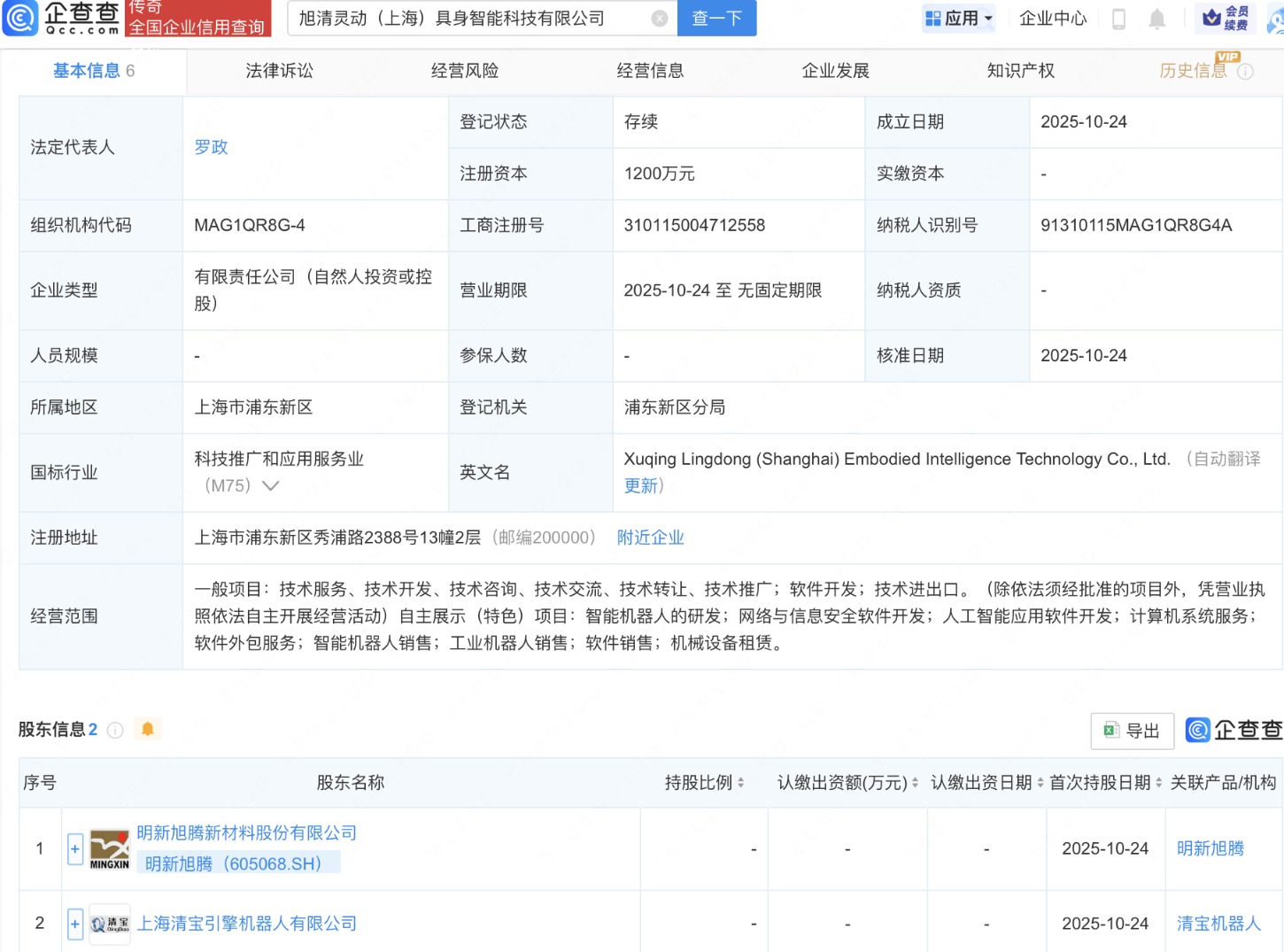The height and width of the screenshot is (952, 1284).
Task: Click the help icon next to 历史信息
Action: click(1245, 72)
